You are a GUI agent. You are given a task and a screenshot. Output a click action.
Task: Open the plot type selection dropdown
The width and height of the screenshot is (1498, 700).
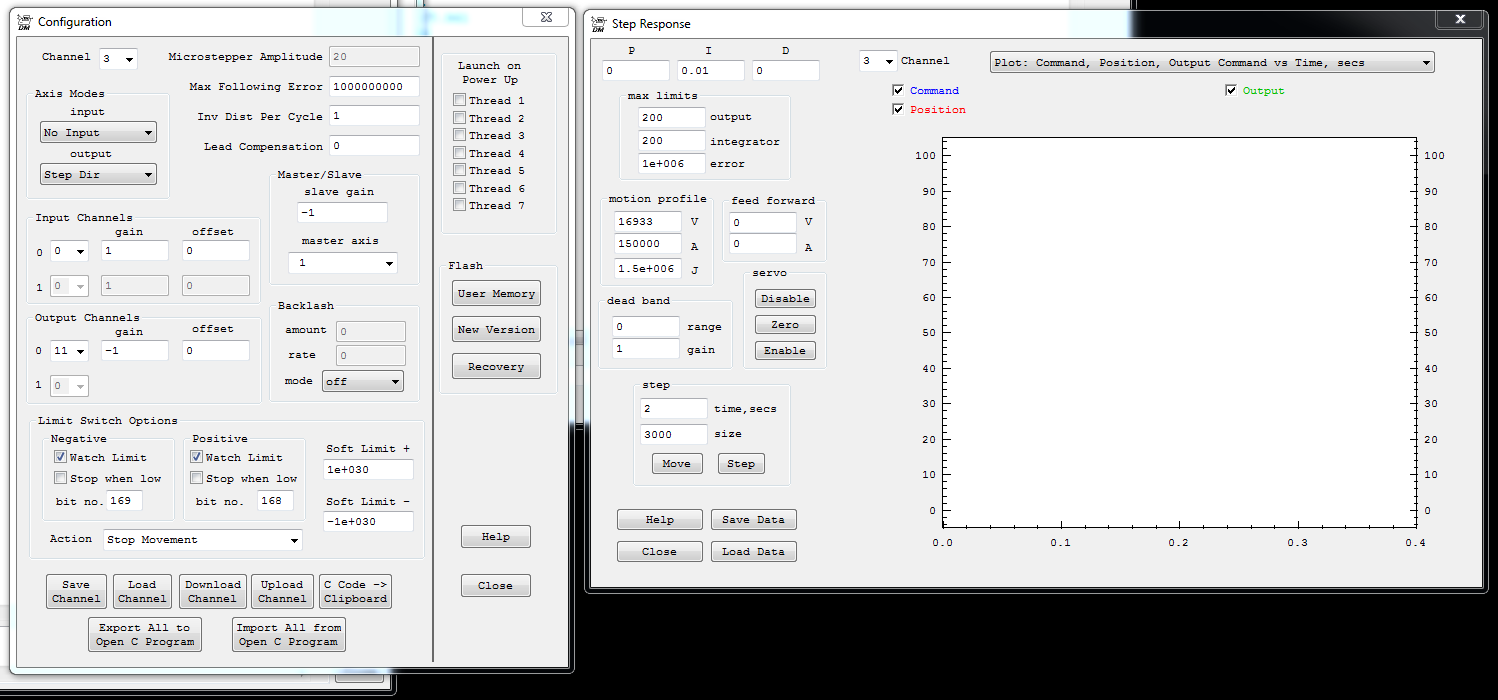point(1211,62)
